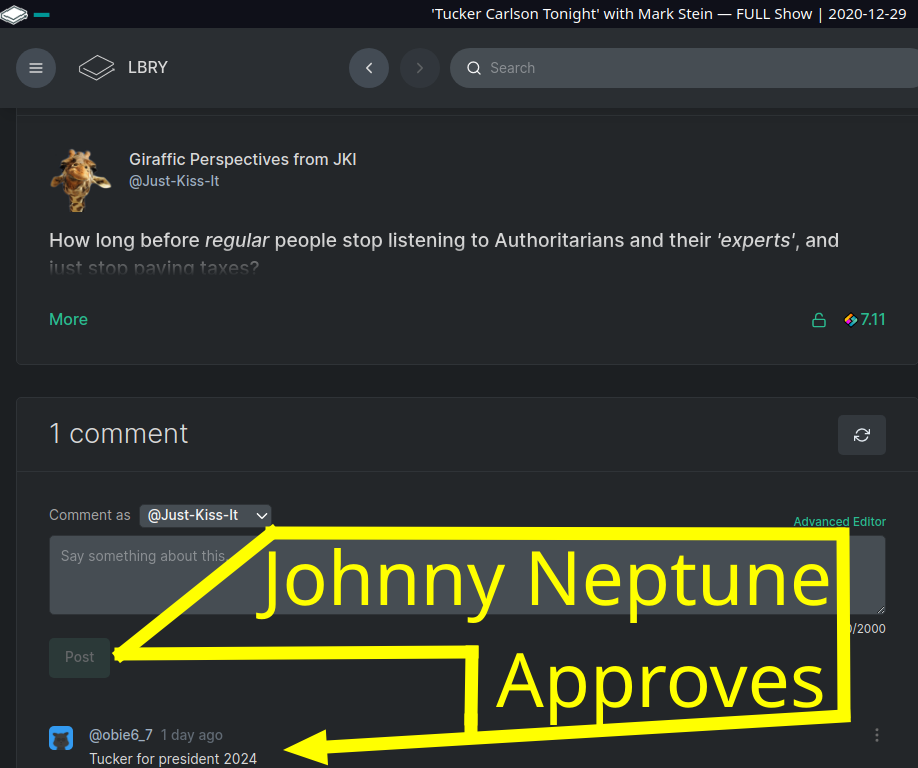This screenshot has width=918, height=768.
Task: Click the Tucker for president 2024 comment text
Action: point(173,759)
